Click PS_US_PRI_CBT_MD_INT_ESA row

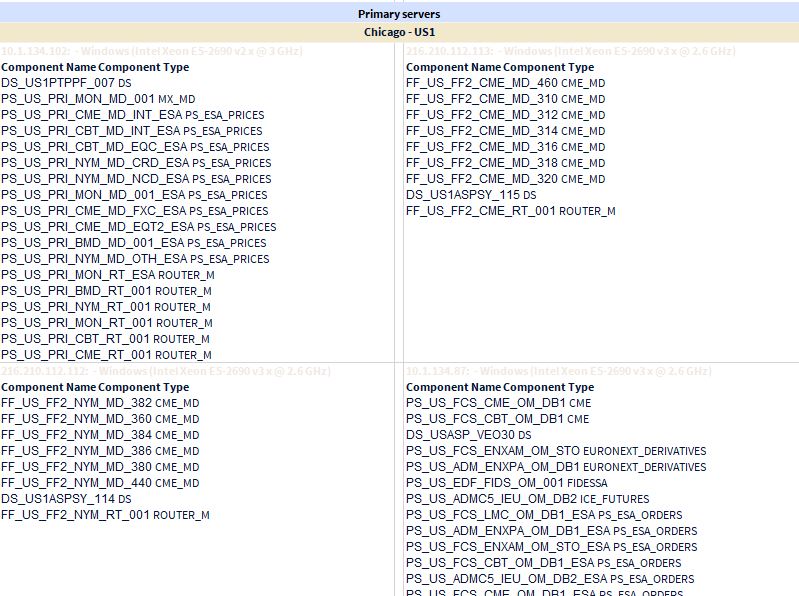(131, 131)
